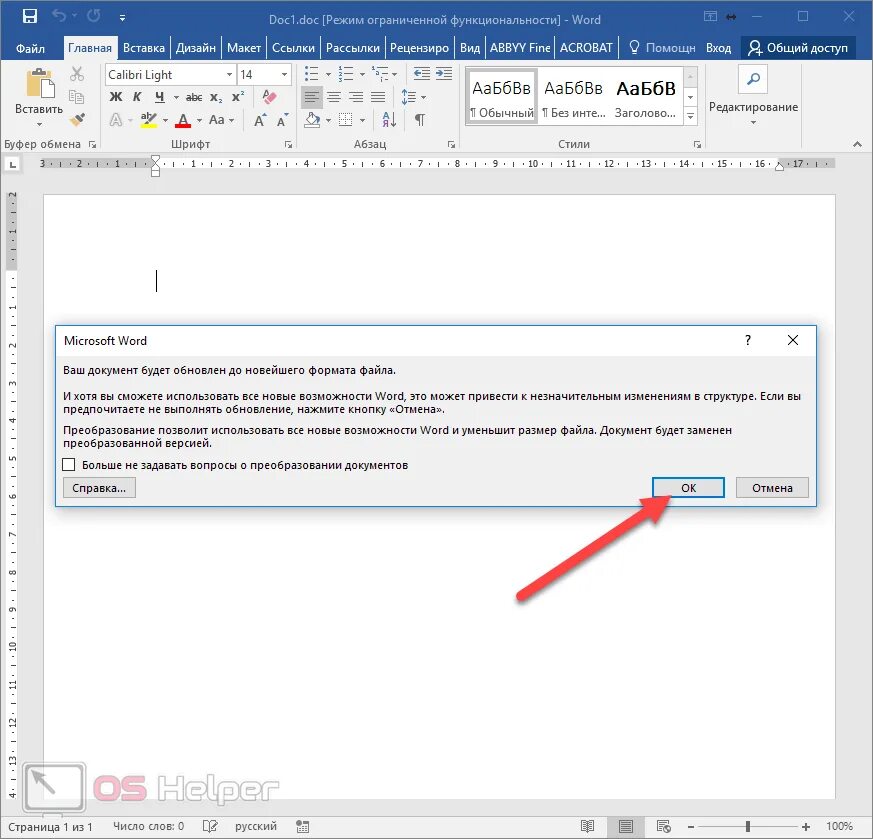Click Decrease indent icon
This screenshot has width=873, height=839.
pyautogui.click(x=422, y=73)
